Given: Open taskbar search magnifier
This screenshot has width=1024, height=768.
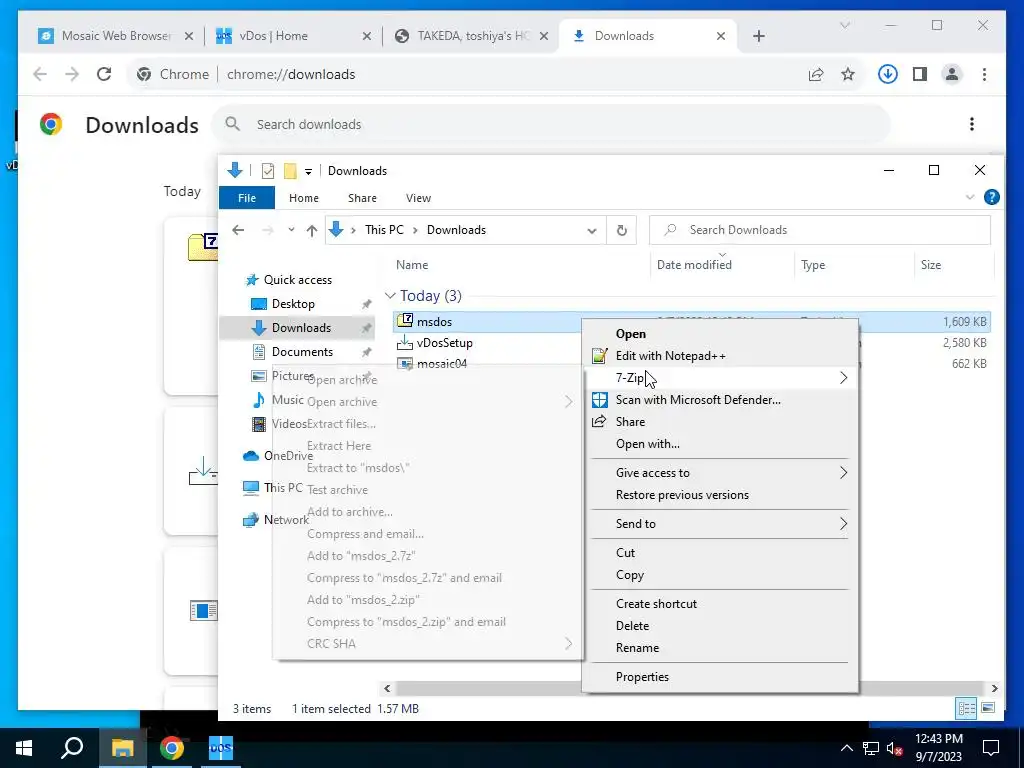Looking at the screenshot, I should click(x=72, y=748).
